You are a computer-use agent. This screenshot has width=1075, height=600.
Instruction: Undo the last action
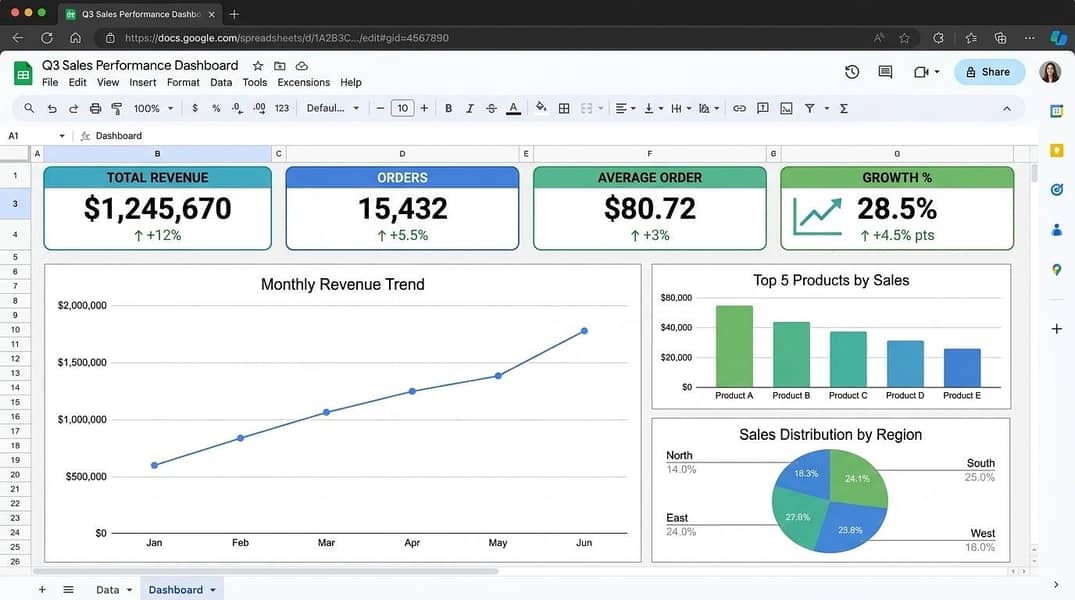51,108
